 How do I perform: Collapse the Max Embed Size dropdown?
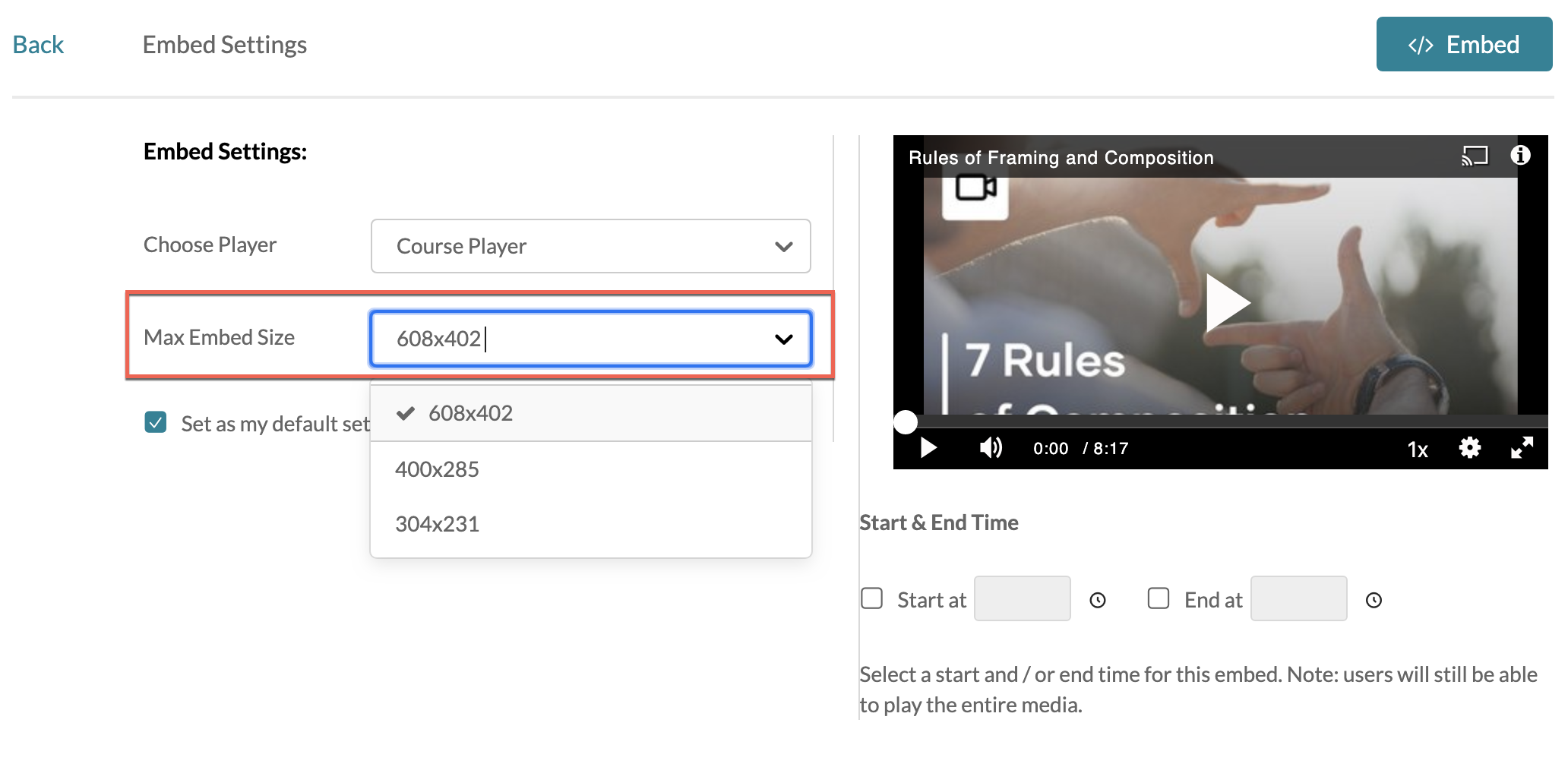[783, 339]
